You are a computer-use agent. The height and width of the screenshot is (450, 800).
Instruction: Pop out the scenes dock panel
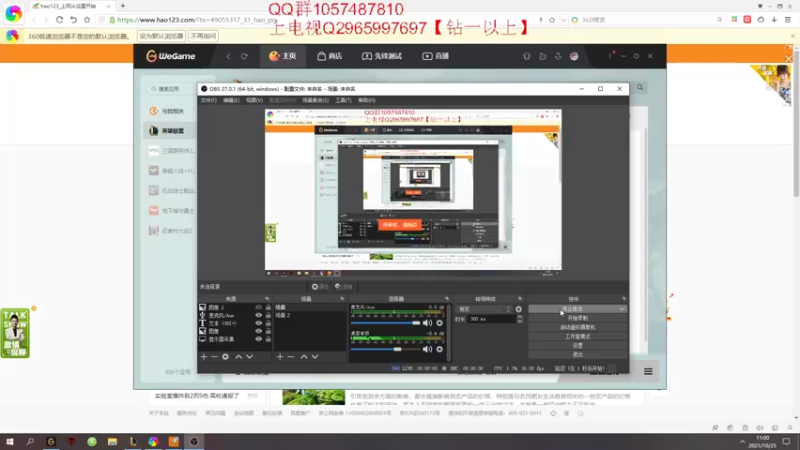pyautogui.click(x=342, y=298)
